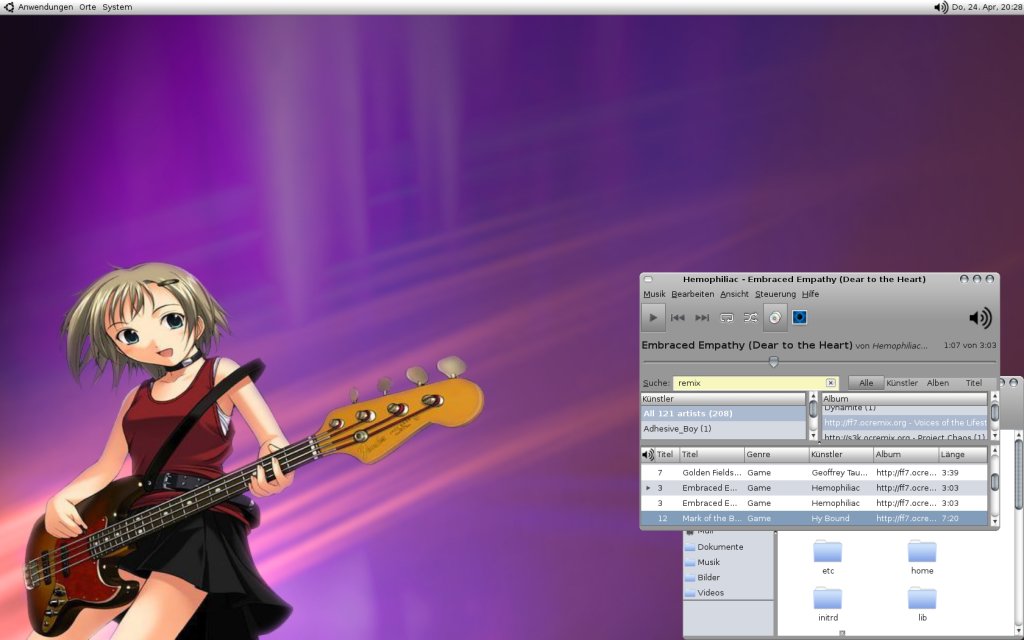Open the Orte menu
The height and width of the screenshot is (640, 1024).
click(88, 7)
